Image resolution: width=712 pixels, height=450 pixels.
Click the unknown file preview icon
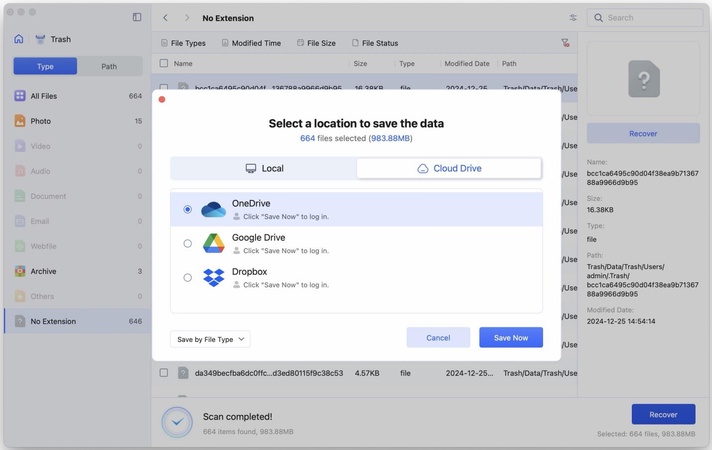pos(643,79)
